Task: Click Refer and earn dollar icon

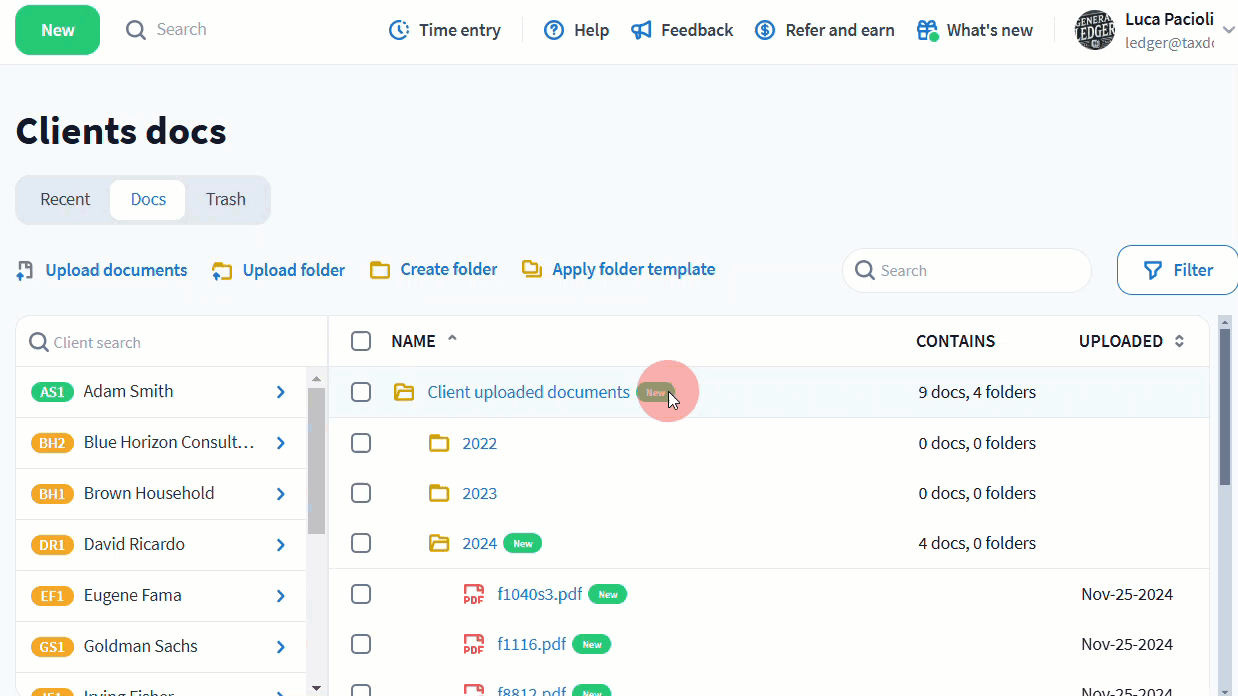Action: click(765, 30)
